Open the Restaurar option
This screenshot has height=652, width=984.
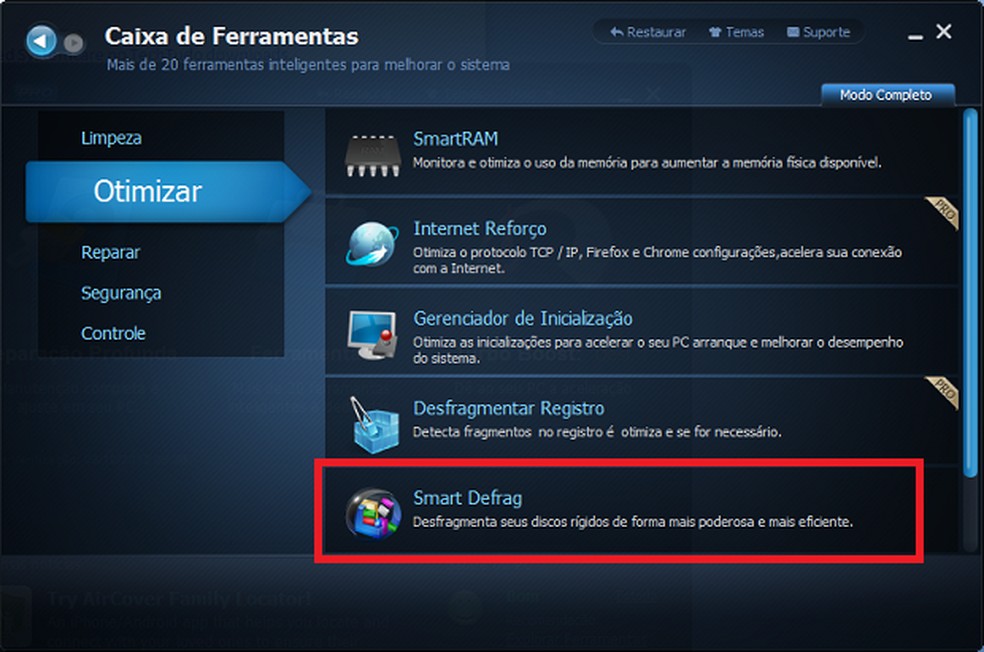(x=648, y=32)
